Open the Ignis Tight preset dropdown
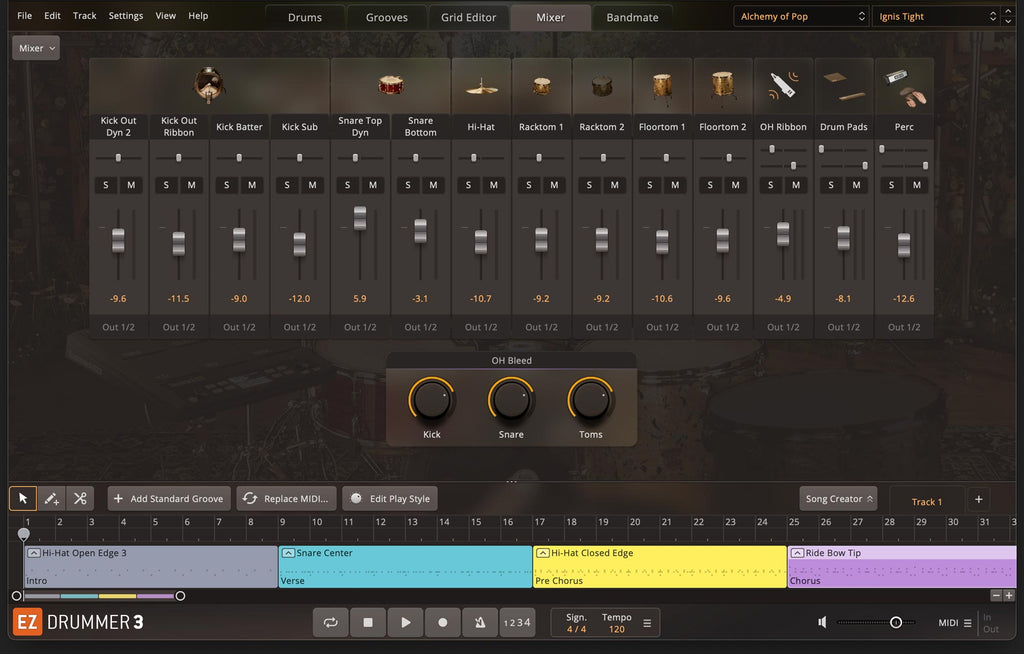The image size is (1024, 654). (x=936, y=16)
